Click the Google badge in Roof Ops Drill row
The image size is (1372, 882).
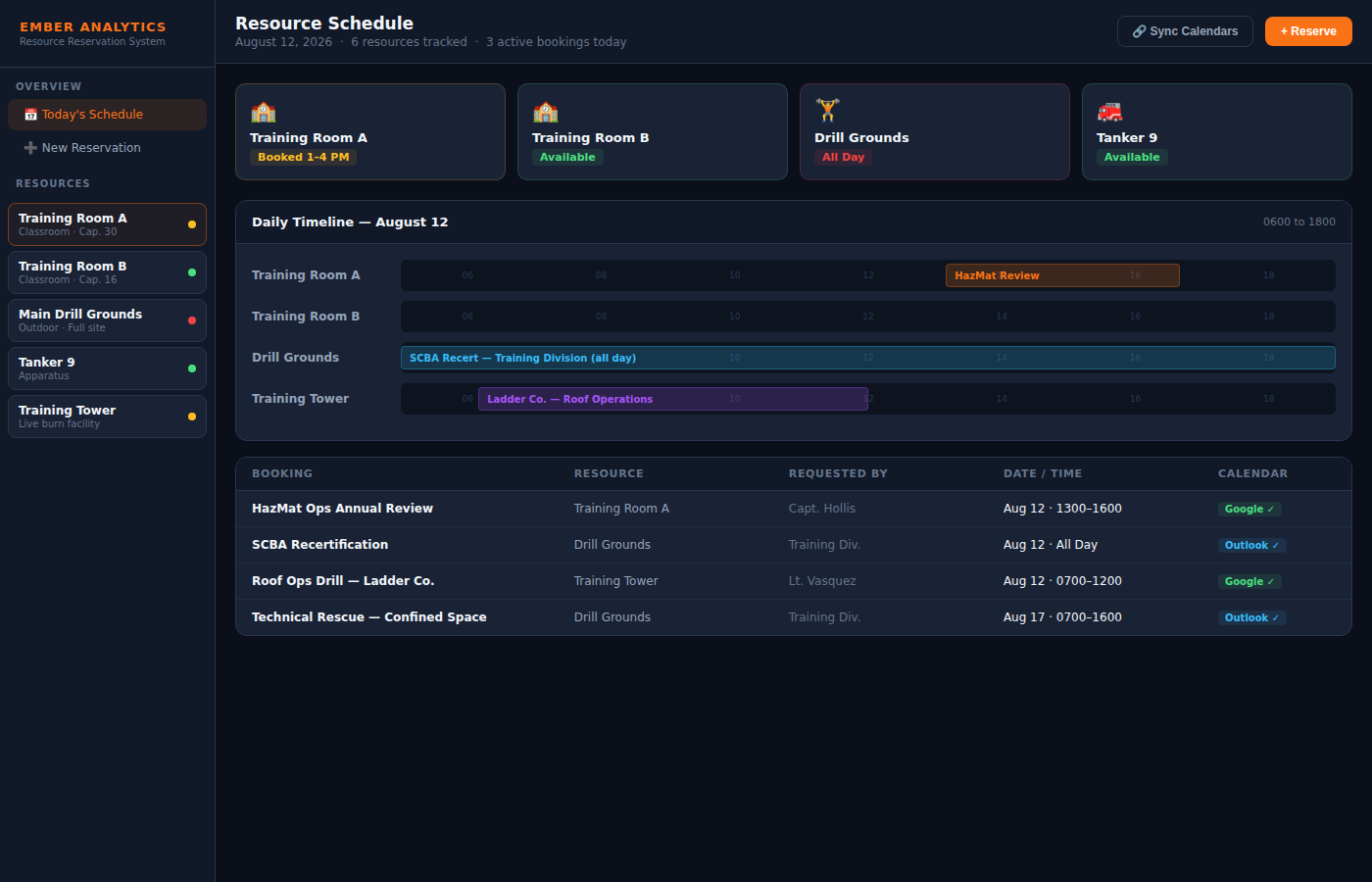pyautogui.click(x=1249, y=581)
